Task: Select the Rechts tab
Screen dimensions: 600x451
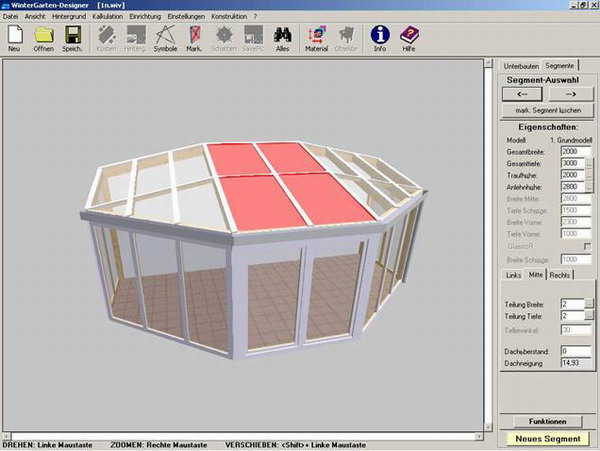Action: (561, 275)
